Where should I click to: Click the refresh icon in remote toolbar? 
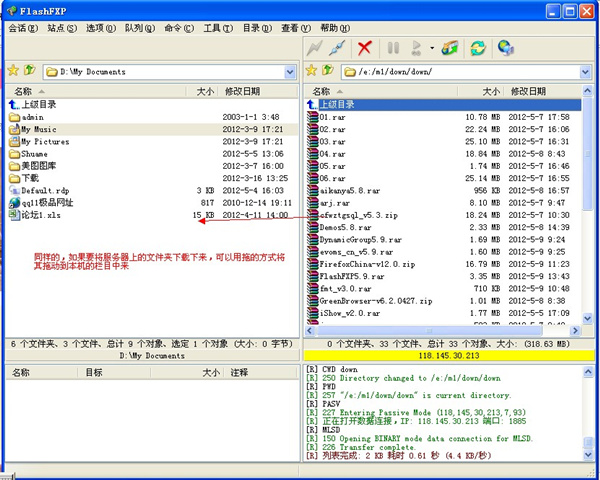click(478, 48)
